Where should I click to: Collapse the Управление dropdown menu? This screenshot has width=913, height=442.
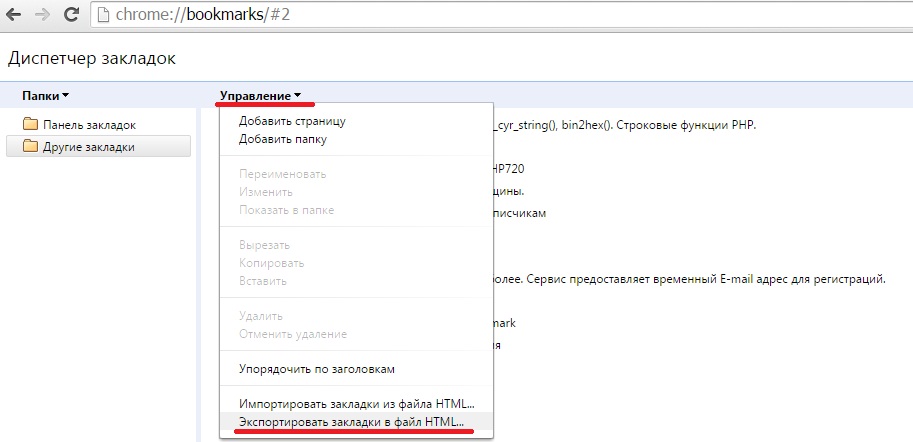tap(260, 96)
